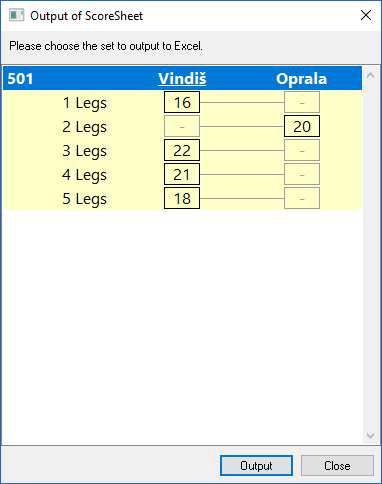Click the 4 Legs row label
382x484 pixels.
coord(85,175)
